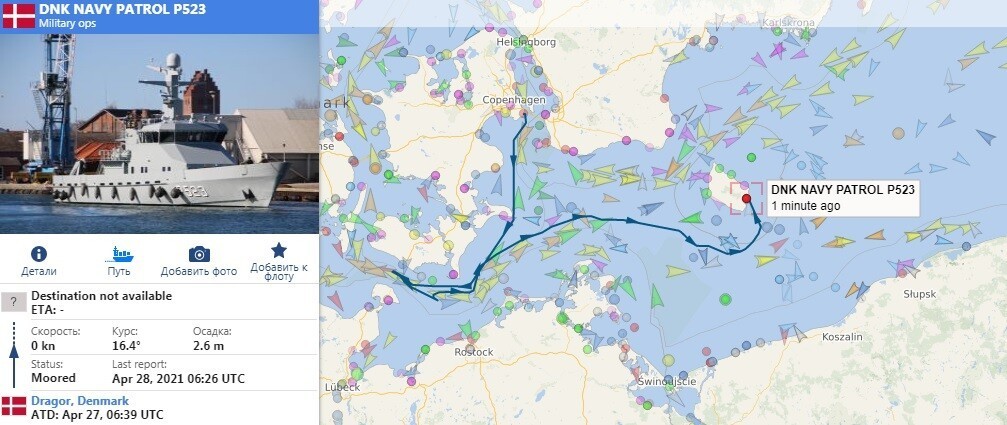Click the Koszalin city label on map
This screenshot has width=1007, height=425.
[842, 336]
